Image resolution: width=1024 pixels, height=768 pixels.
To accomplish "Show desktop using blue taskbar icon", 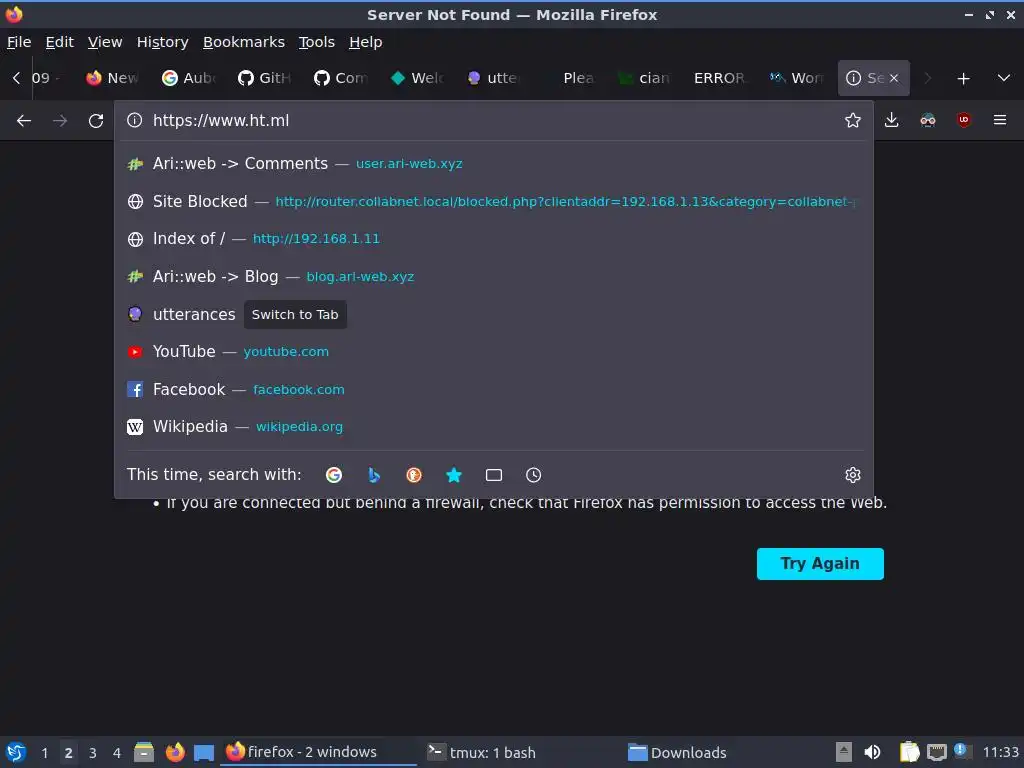I will tap(204, 752).
